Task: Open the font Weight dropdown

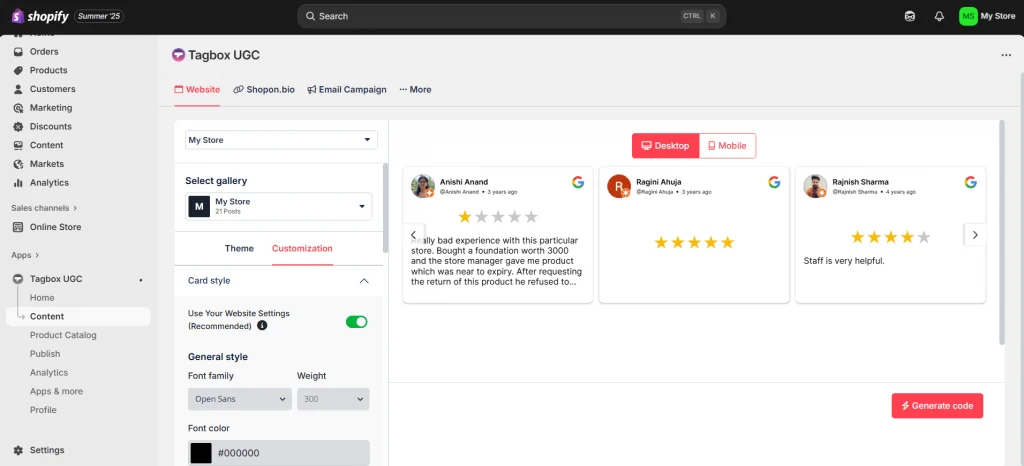Action: point(333,399)
